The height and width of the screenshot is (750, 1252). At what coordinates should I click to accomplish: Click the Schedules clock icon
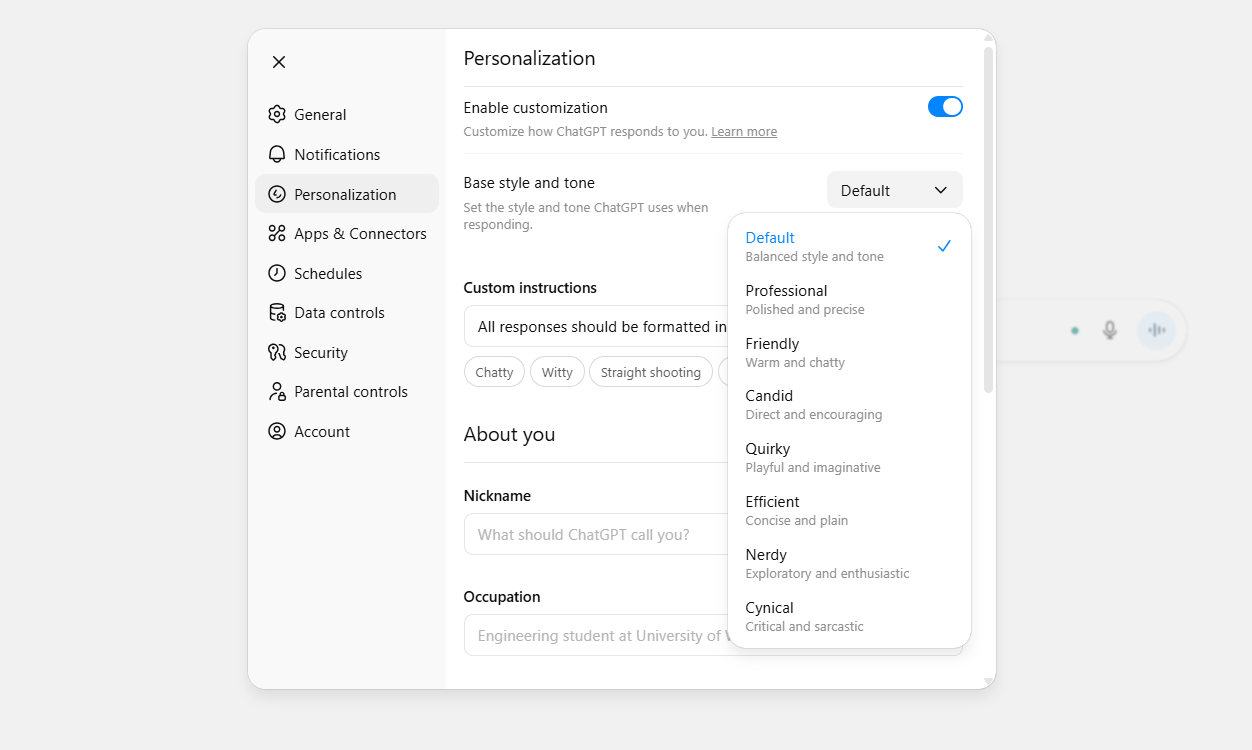pyautogui.click(x=277, y=273)
